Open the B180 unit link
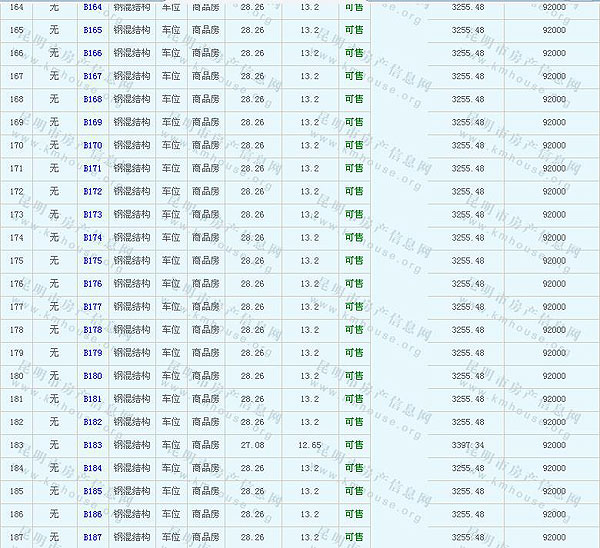600x548 pixels. pyautogui.click(x=92, y=375)
